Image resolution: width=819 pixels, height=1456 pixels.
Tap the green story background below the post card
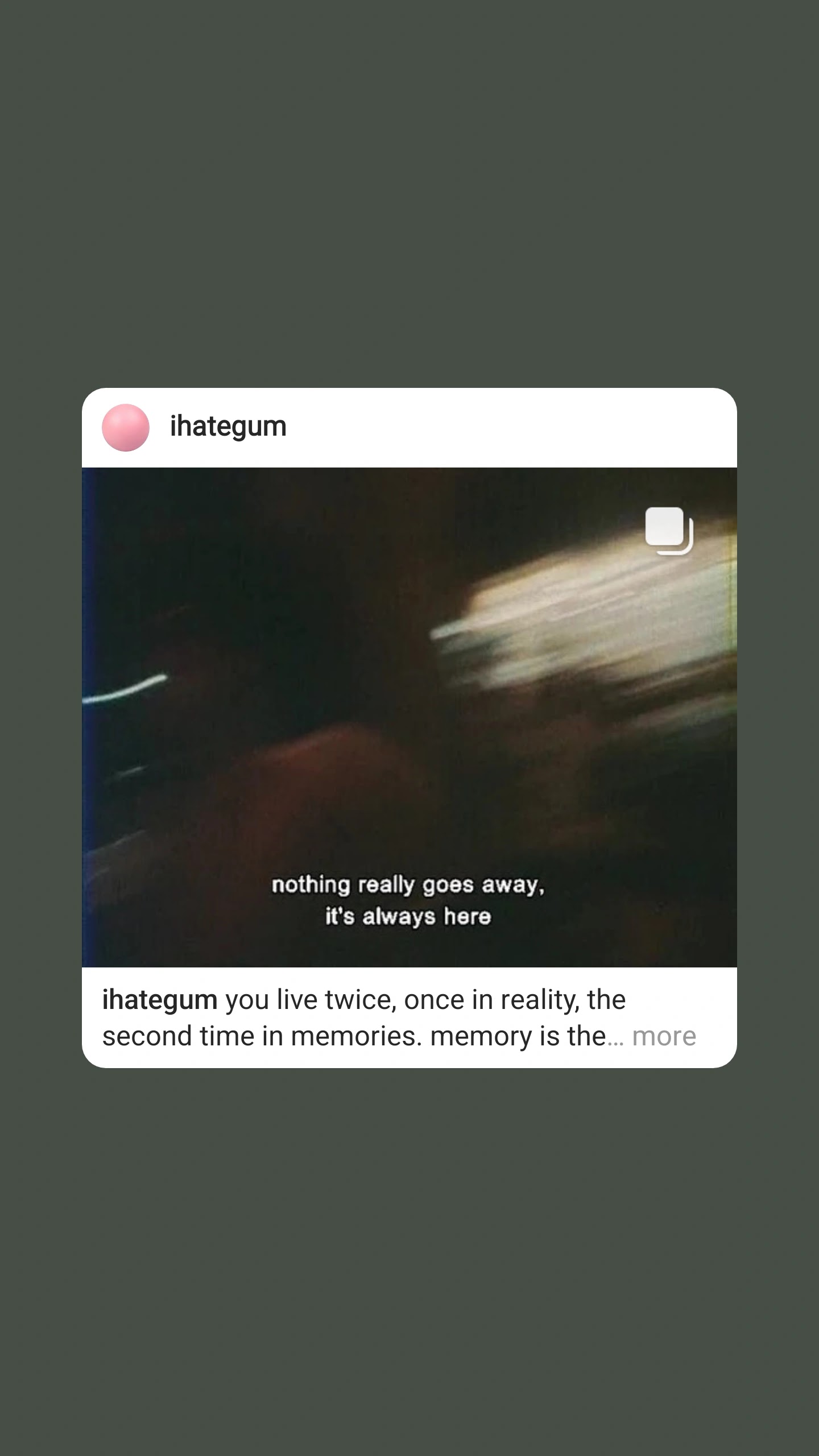(409, 1263)
